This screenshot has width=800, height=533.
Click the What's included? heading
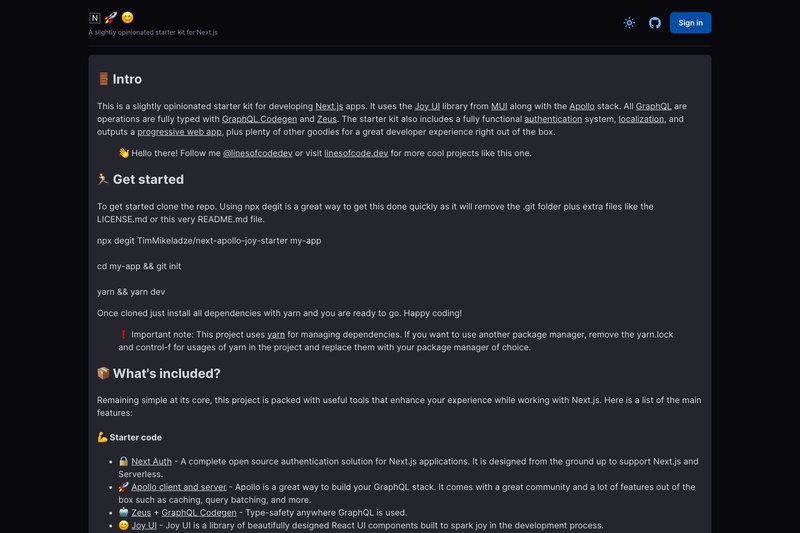167,373
